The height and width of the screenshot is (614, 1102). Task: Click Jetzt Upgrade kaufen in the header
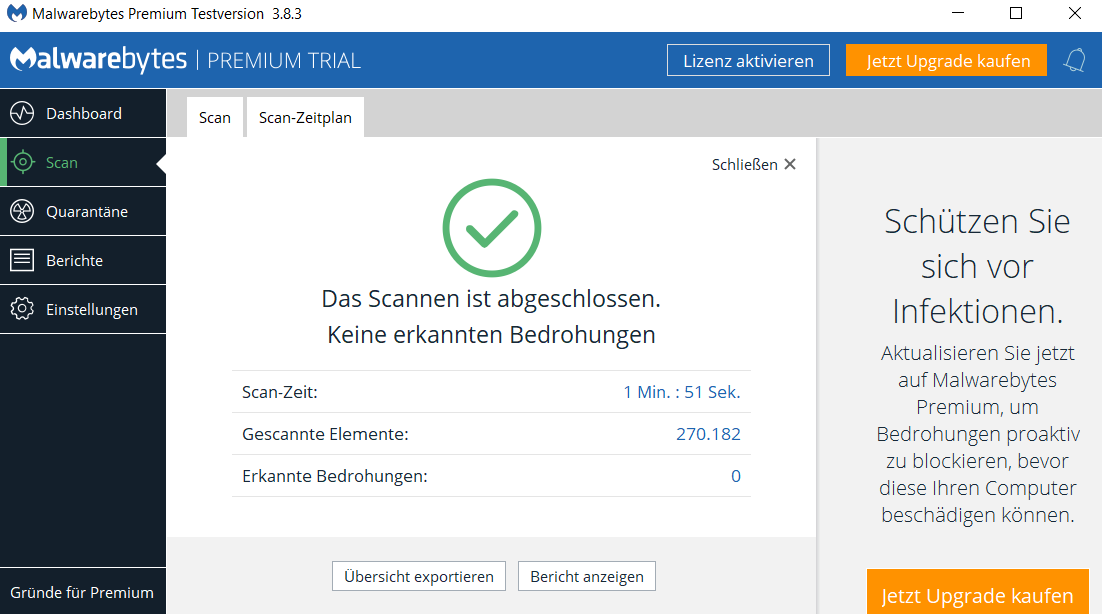pos(946,61)
